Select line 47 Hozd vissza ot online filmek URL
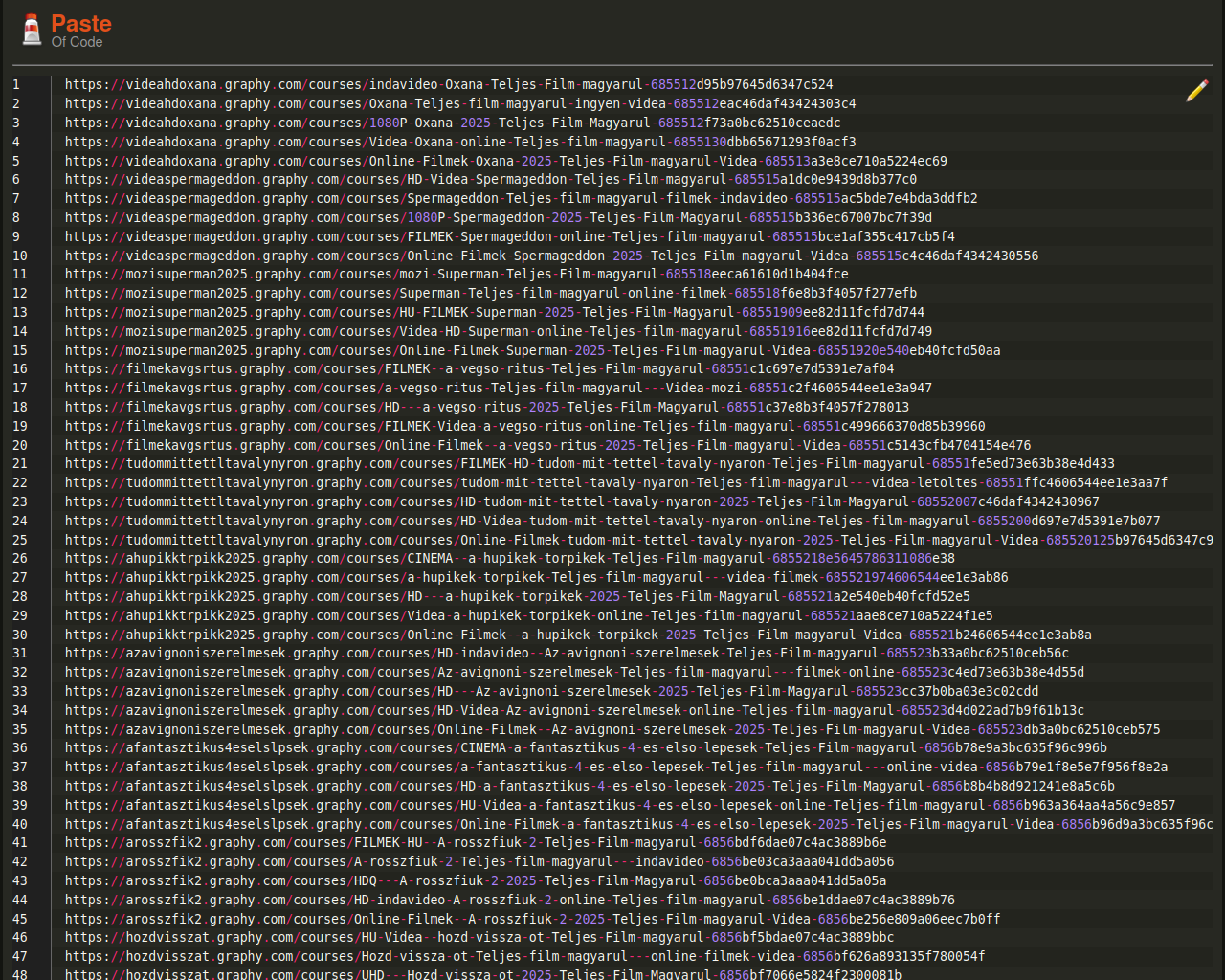Image resolution: width=1225 pixels, height=980 pixels. (x=525, y=956)
